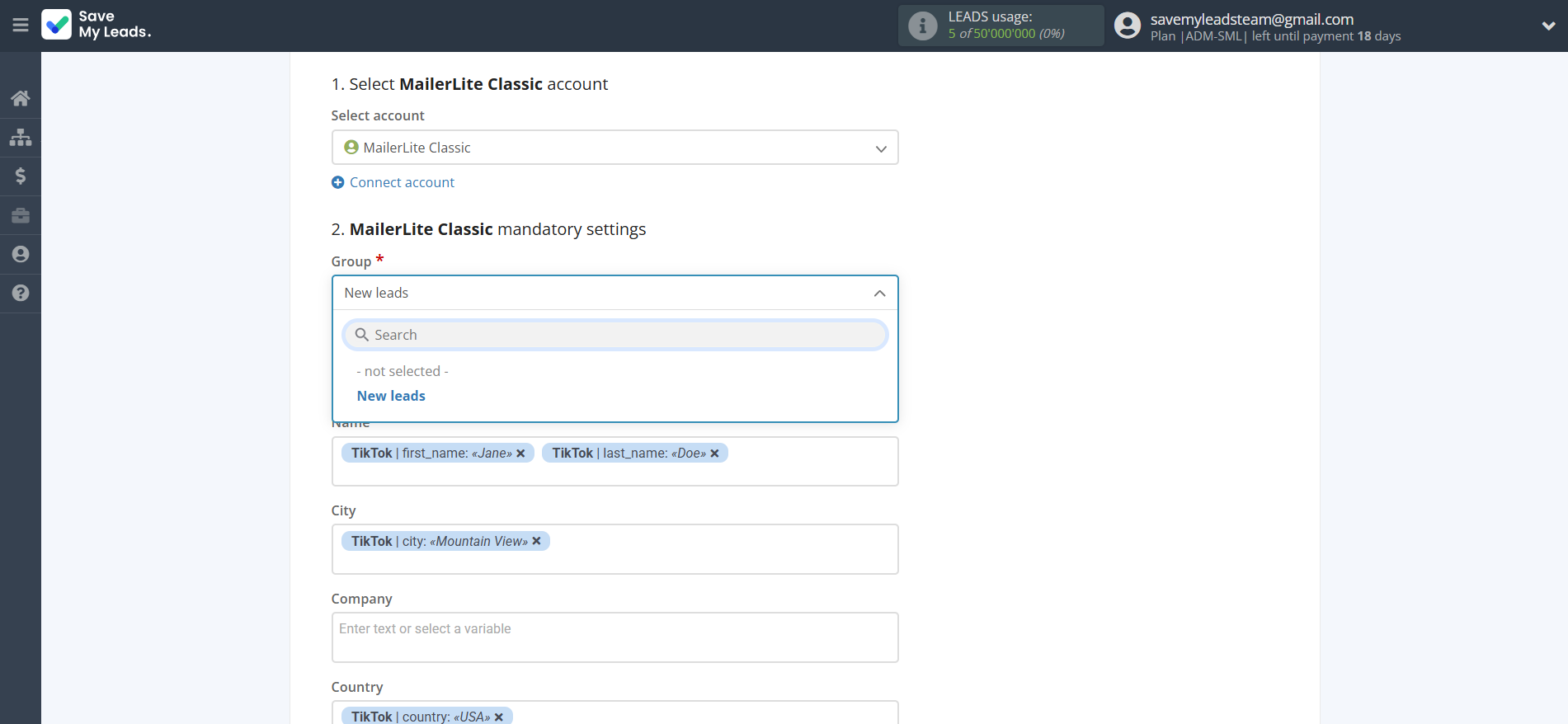Click the Save My Leads logo
The height and width of the screenshot is (724, 1568).
97,25
